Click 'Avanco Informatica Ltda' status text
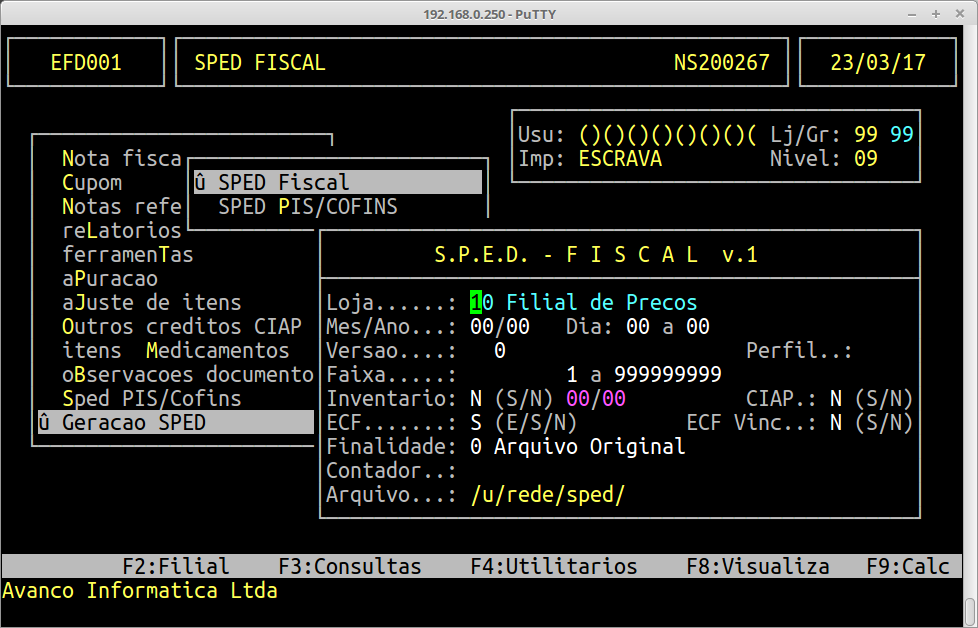This screenshot has width=978, height=628. pyautogui.click(x=140, y=591)
